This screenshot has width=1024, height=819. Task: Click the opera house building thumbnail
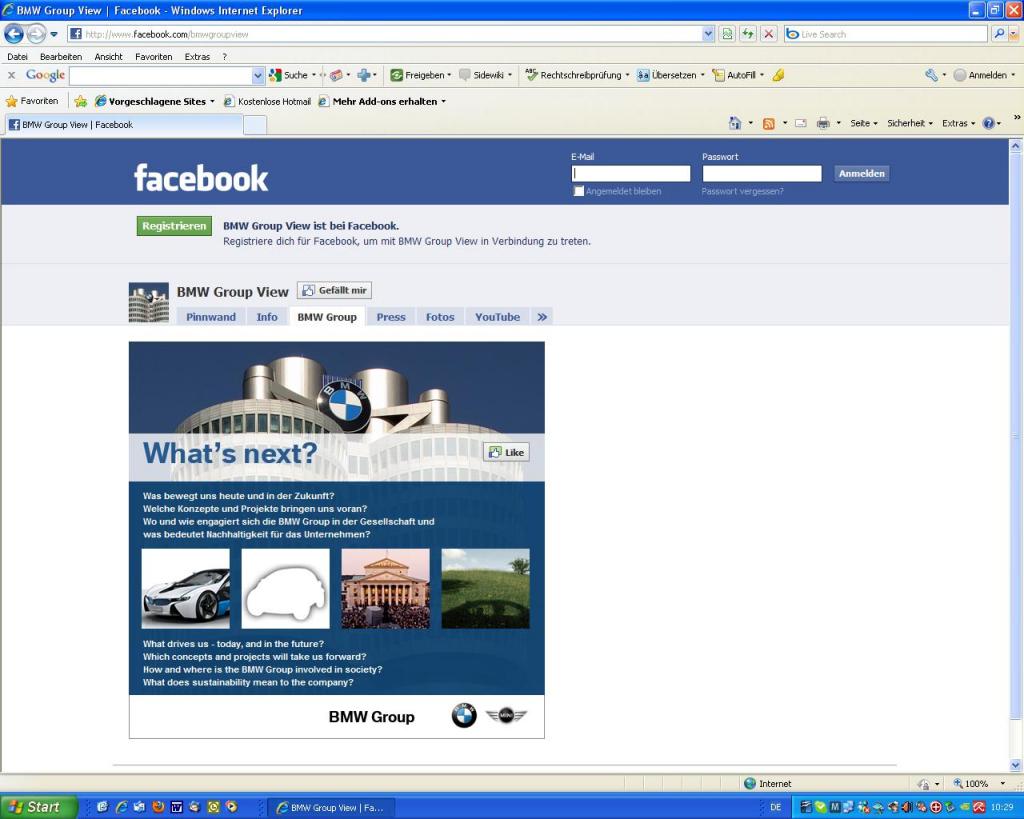[x=385, y=588]
